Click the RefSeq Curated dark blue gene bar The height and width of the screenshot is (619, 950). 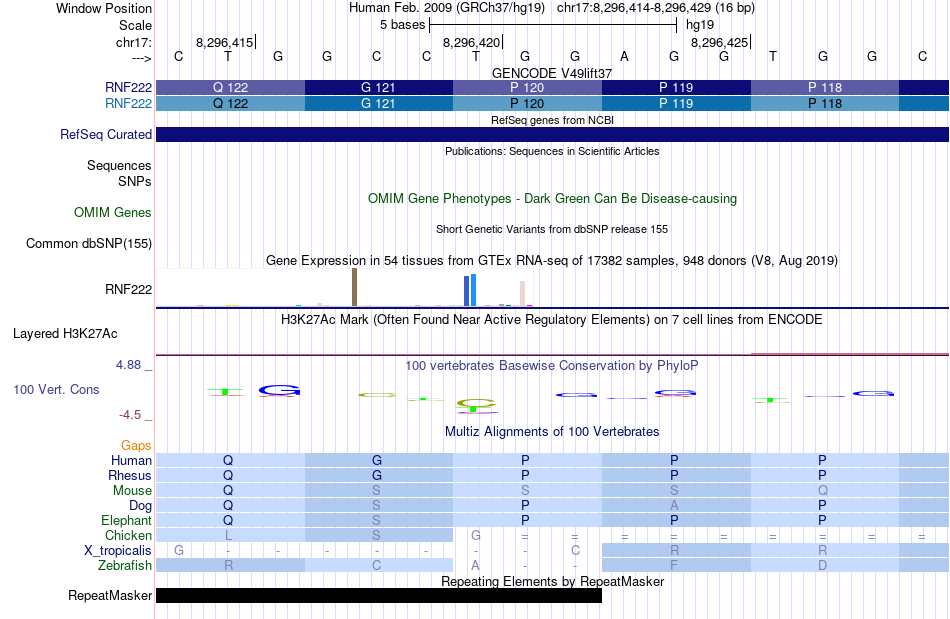pyautogui.click(x=552, y=134)
